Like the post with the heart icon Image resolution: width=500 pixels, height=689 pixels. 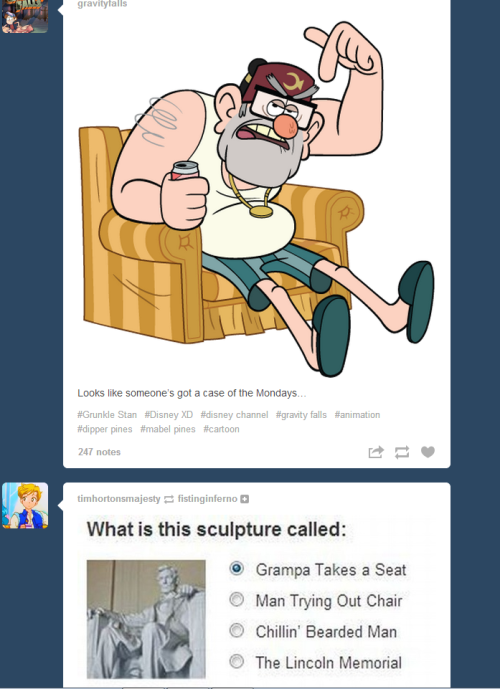428,452
